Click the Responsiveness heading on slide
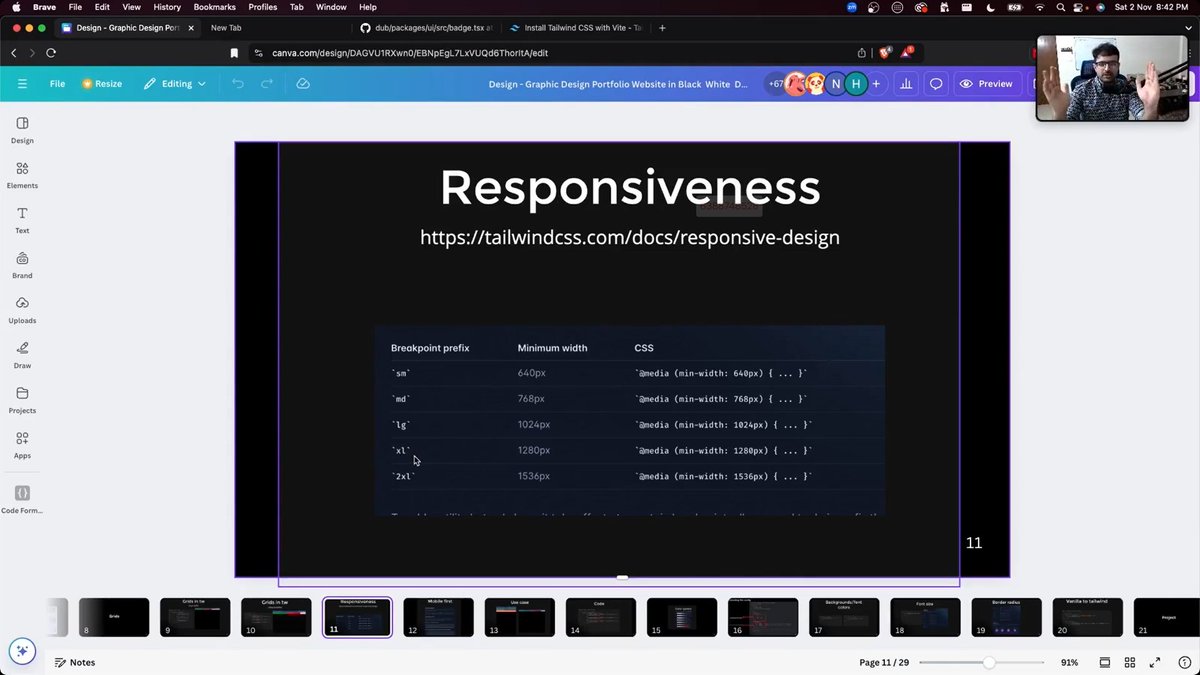This screenshot has width=1200, height=675. pos(630,188)
